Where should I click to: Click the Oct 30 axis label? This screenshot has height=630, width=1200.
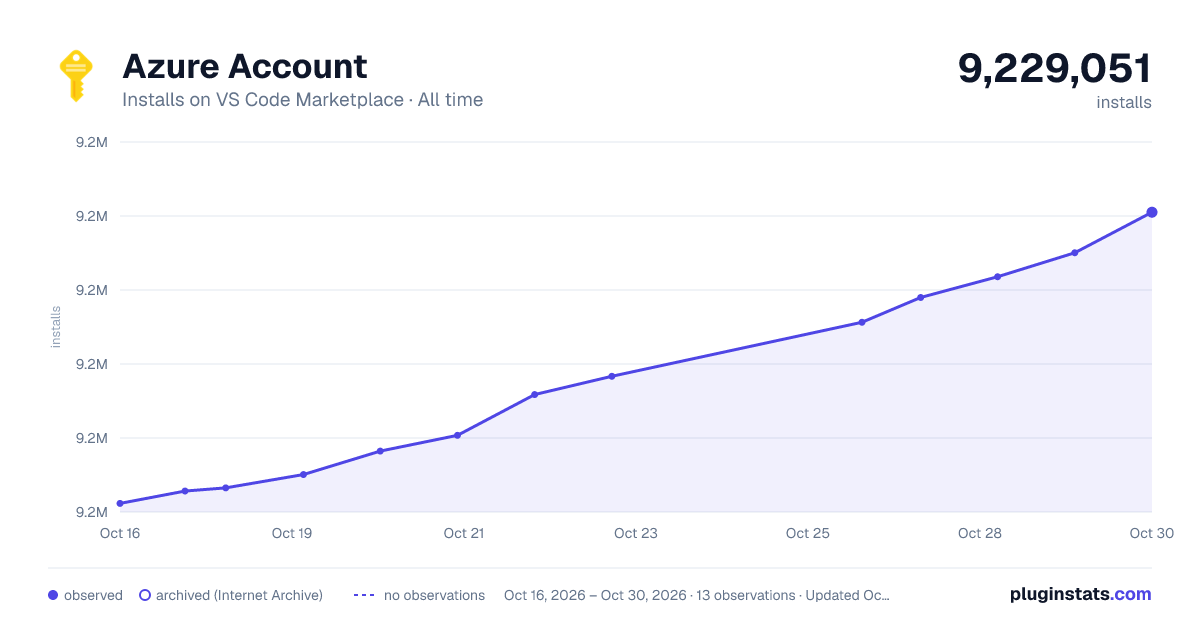pos(1150,533)
